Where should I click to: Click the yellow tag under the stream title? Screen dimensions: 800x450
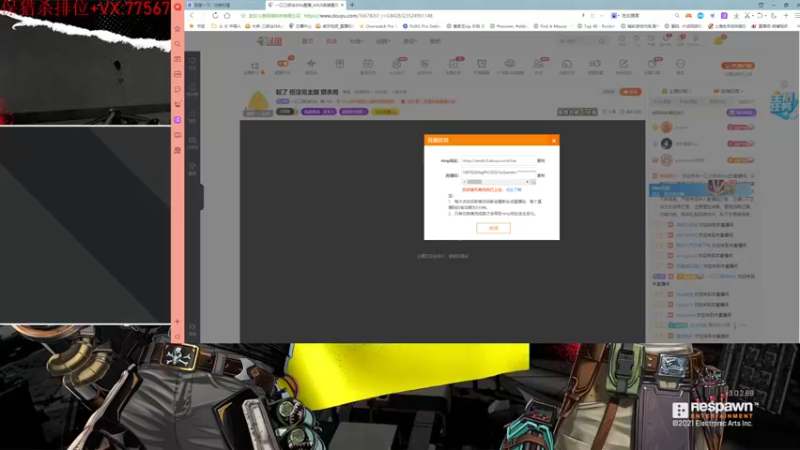385,112
